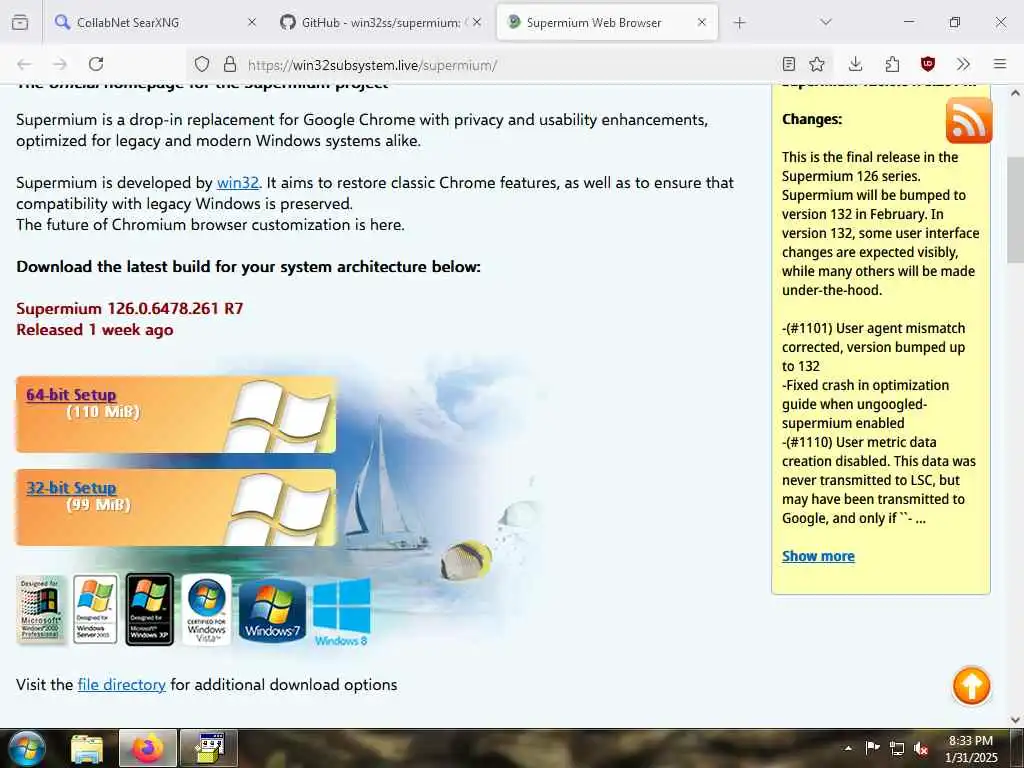Close the Supermium Web Browser tab
The height and width of the screenshot is (768, 1024).
701,22
